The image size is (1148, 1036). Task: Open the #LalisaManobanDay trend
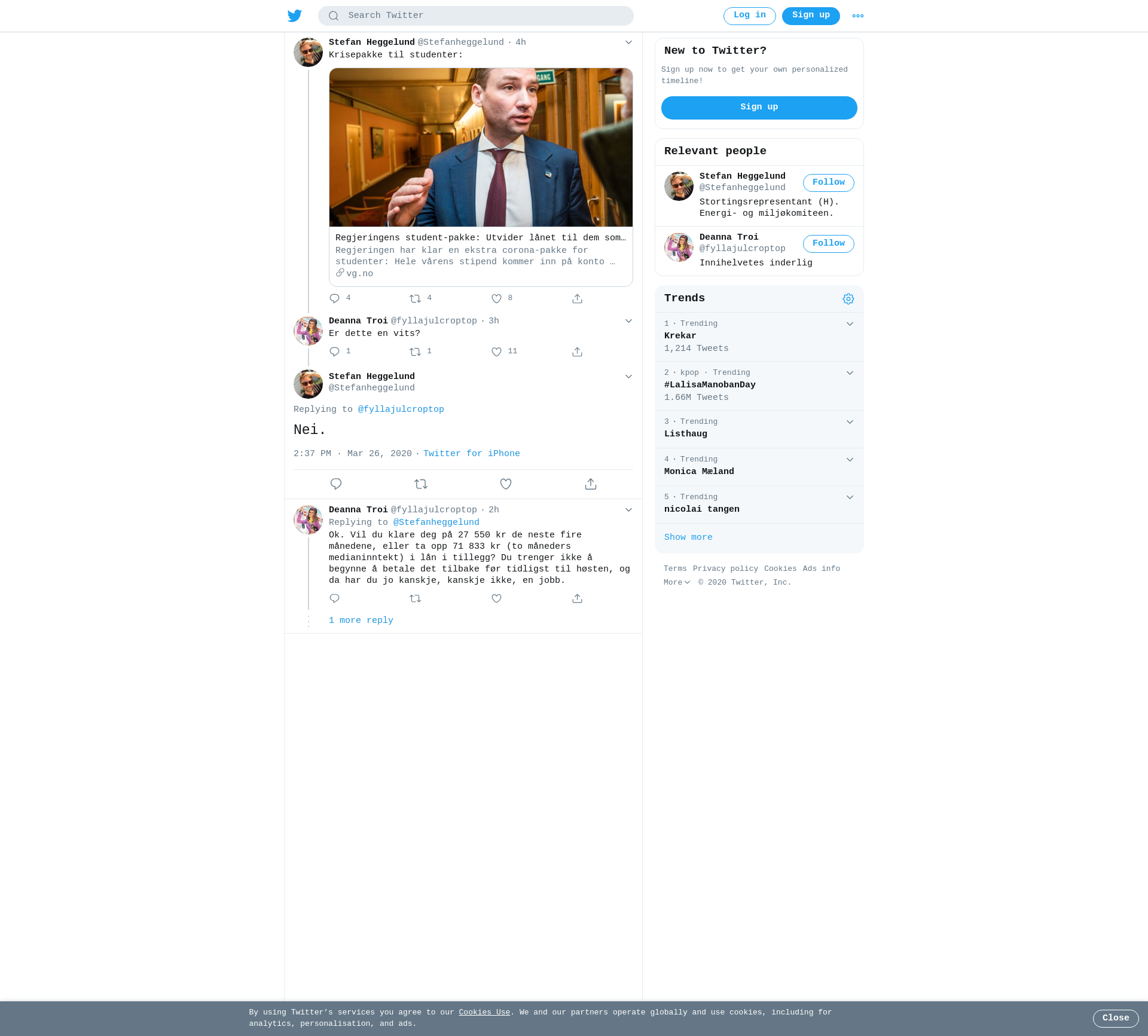[710, 385]
